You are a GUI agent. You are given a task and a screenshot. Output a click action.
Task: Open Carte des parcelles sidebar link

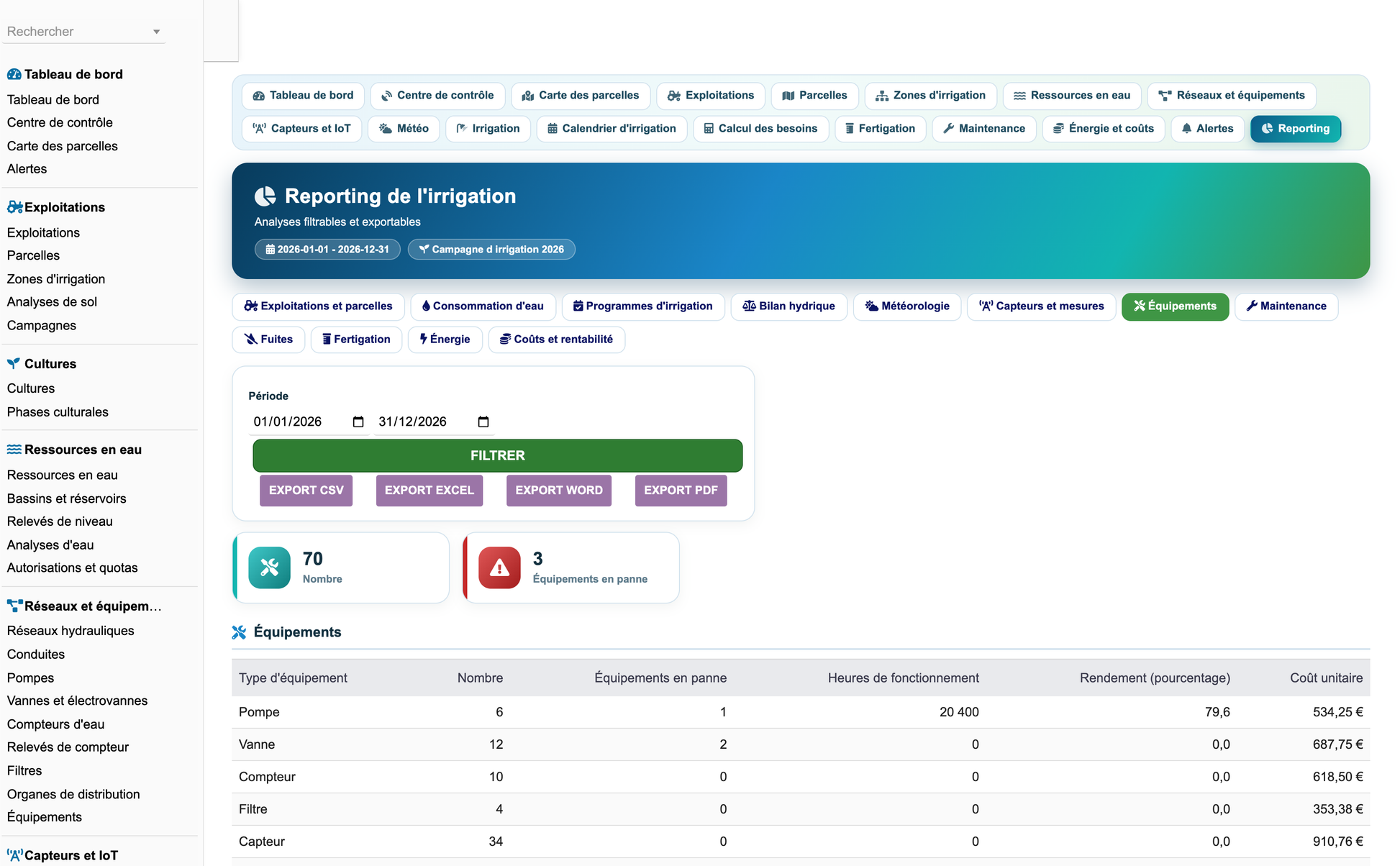(x=63, y=146)
